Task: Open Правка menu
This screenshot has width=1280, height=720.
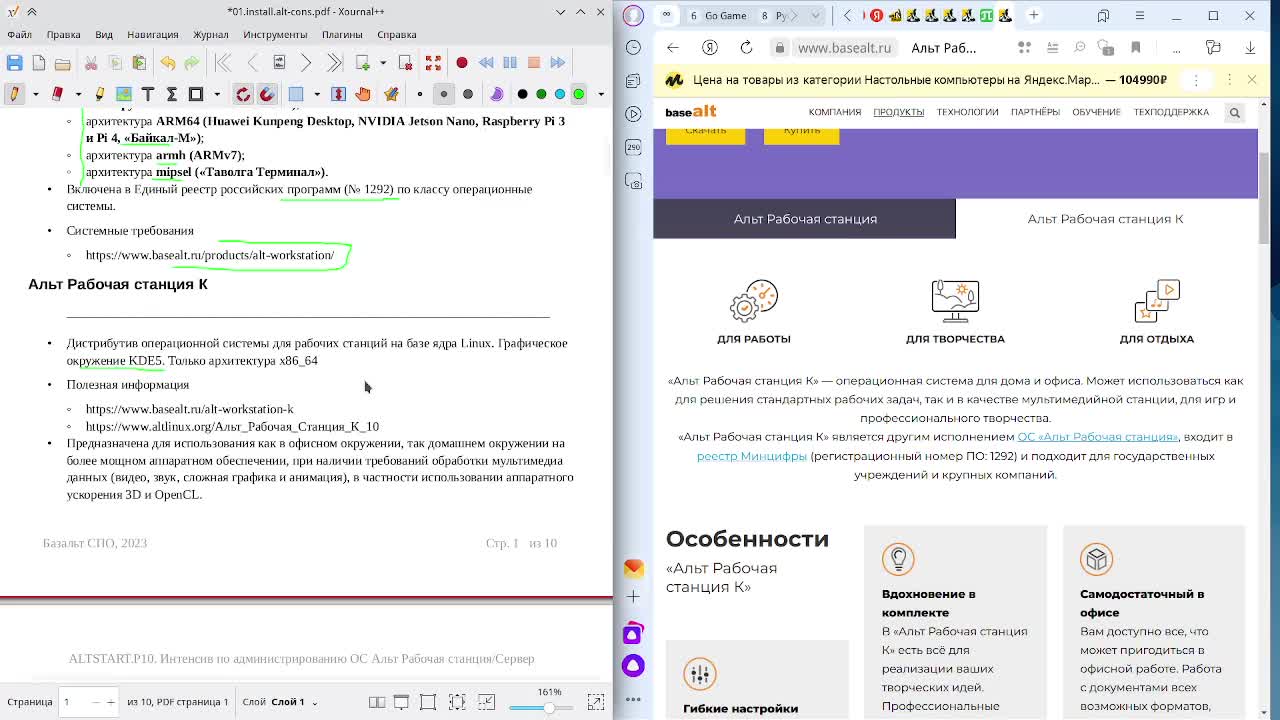Action: [63, 34]
